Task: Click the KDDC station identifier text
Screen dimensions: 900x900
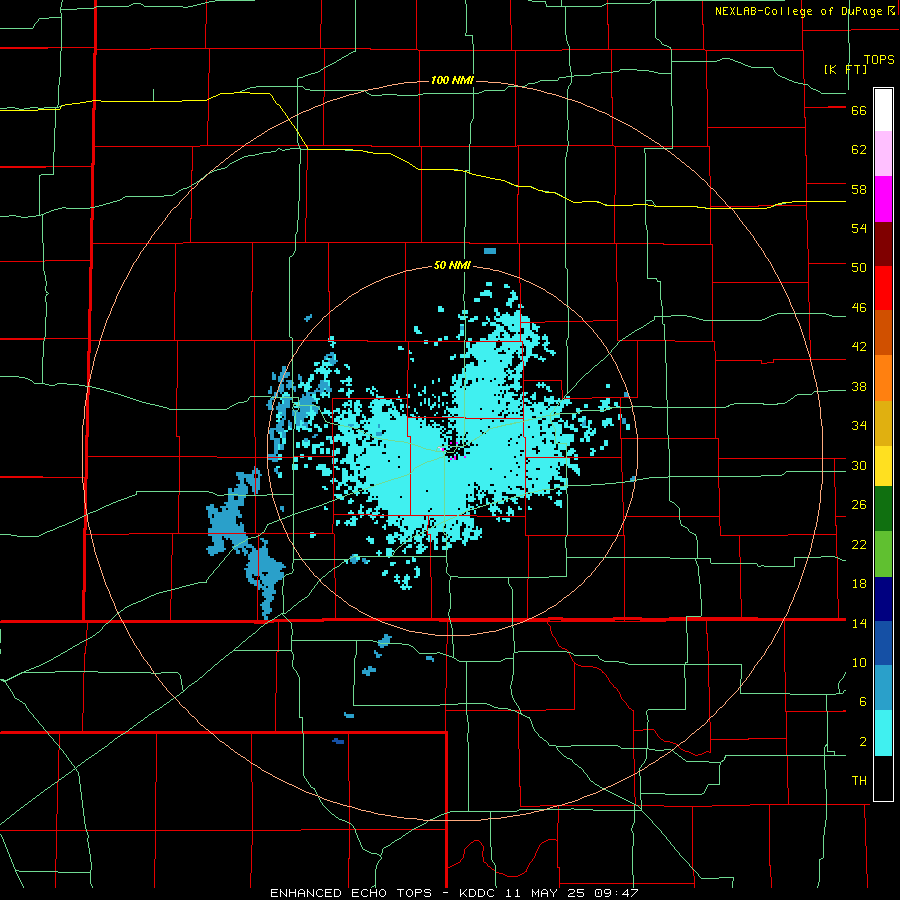Action: click(479, 893)
